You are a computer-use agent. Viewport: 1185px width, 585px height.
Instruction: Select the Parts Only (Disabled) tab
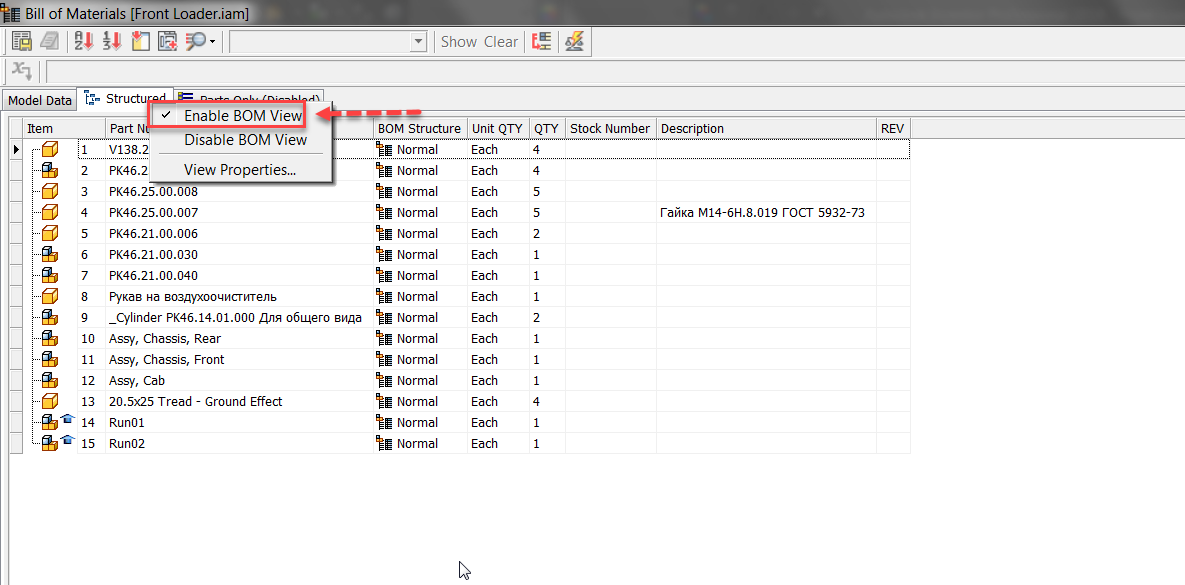(x=248, y=95)
